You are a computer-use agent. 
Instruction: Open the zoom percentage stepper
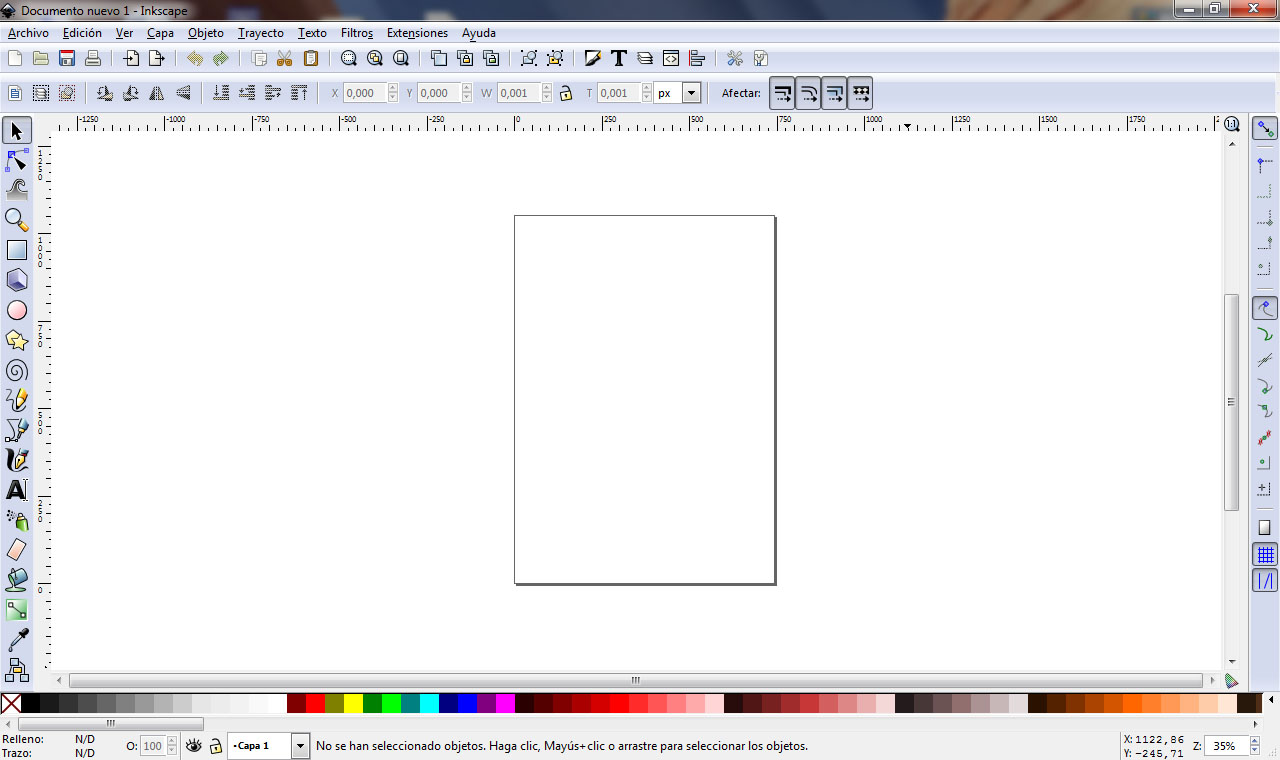coord(1253,746)
